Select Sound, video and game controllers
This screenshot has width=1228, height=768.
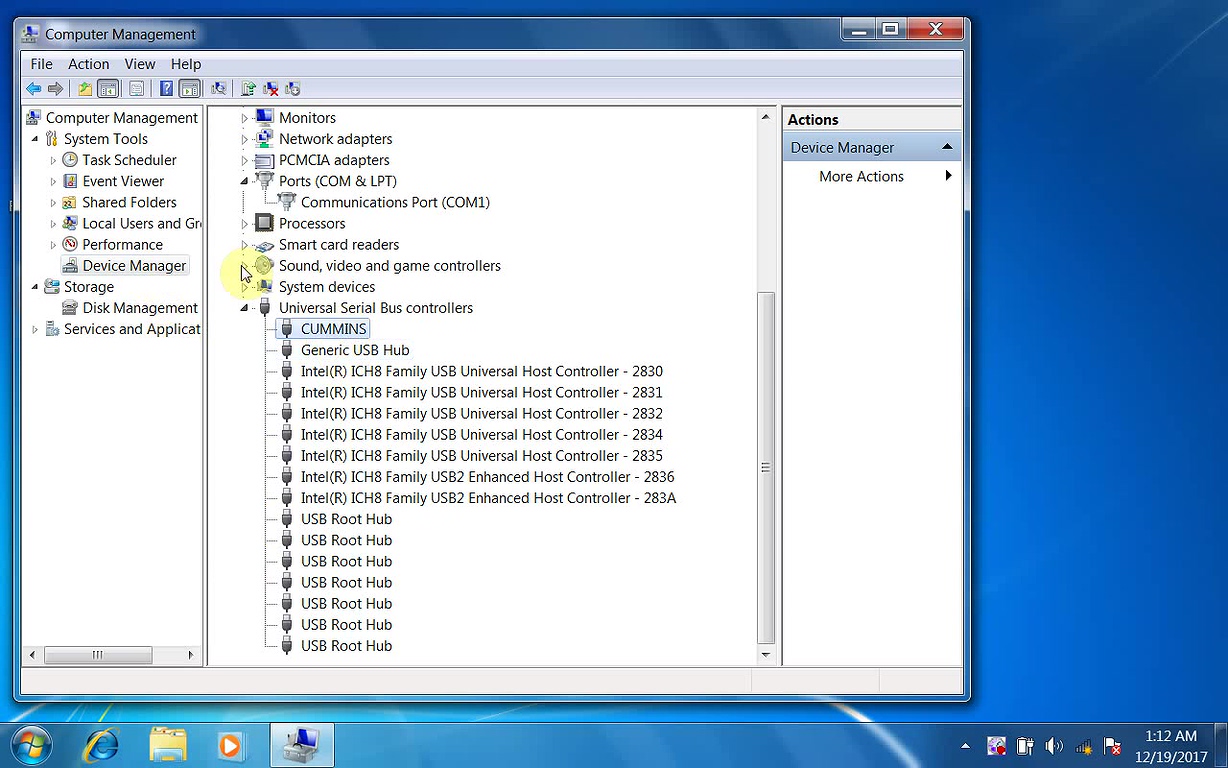coord(390,266)
